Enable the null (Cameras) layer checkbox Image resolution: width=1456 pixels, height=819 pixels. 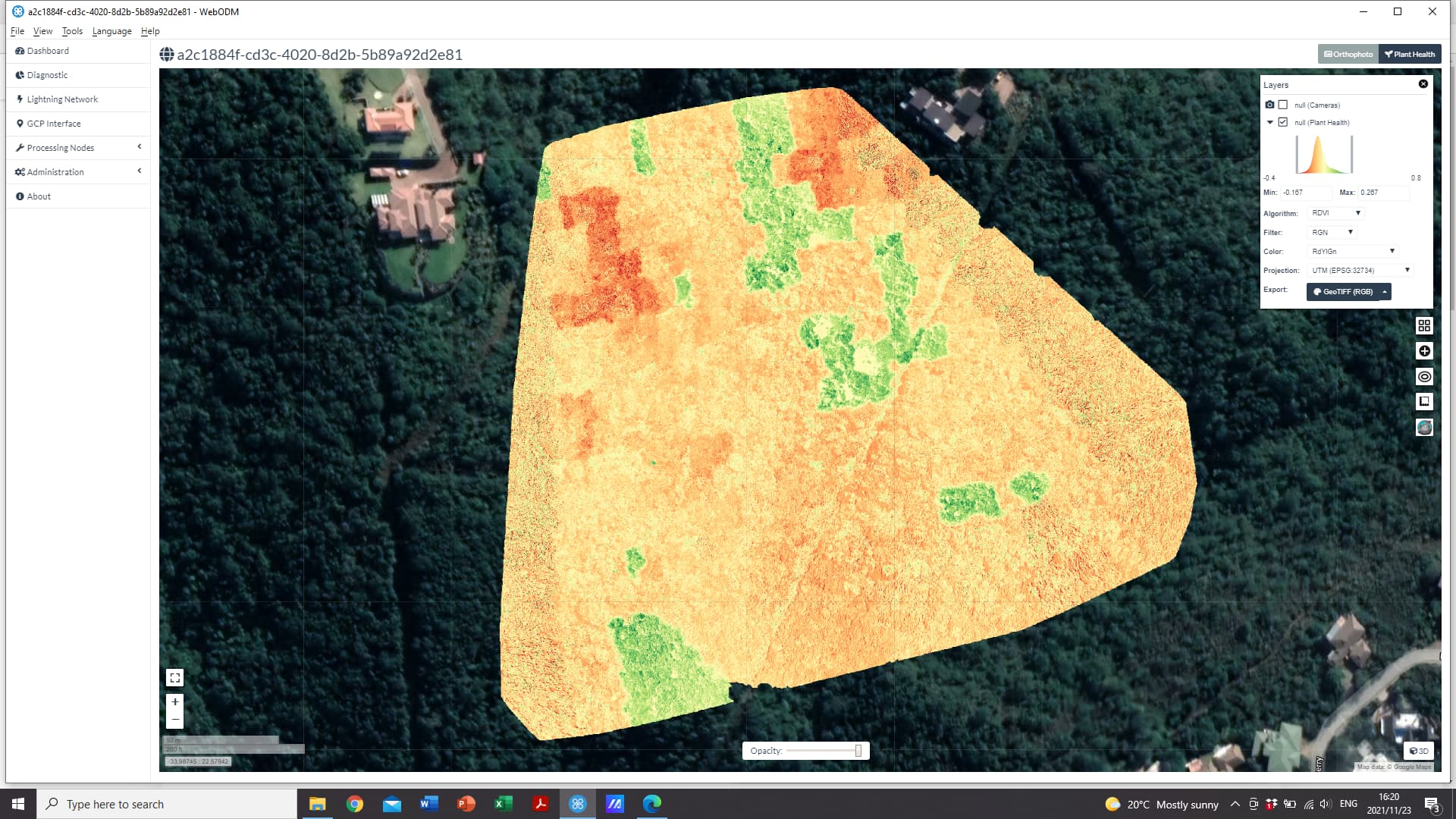(x=1282, y=106)
